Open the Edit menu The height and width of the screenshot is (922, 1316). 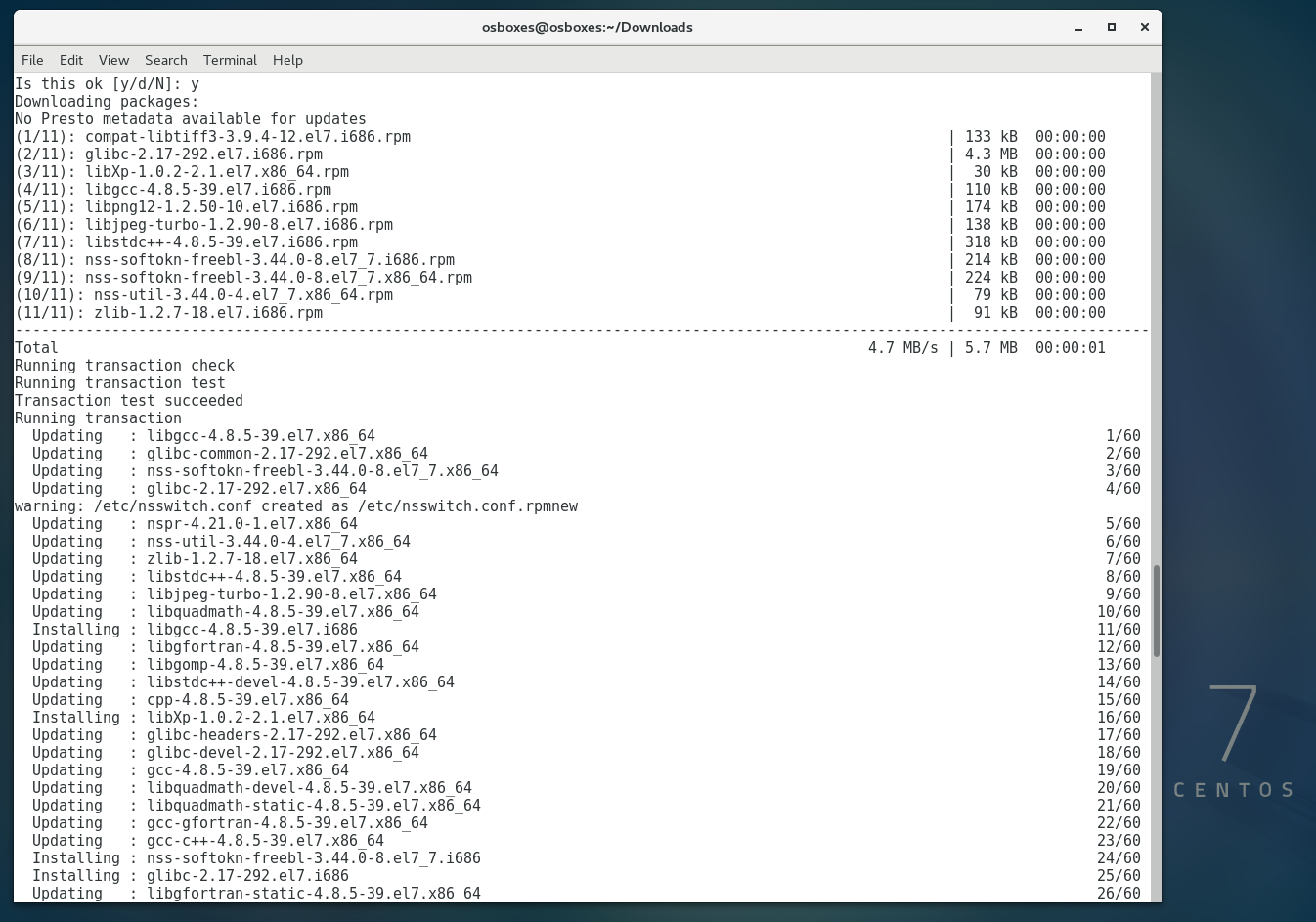(71, 60)
